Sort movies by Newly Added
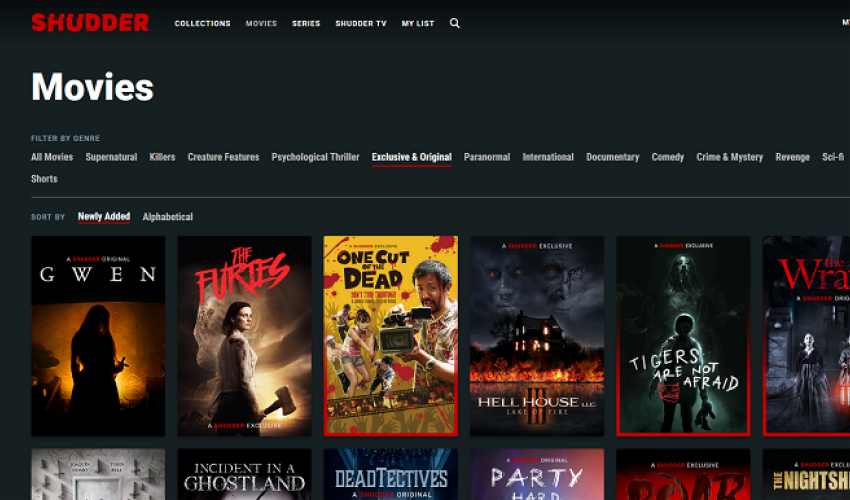The image size is (850, 500). 104,217
